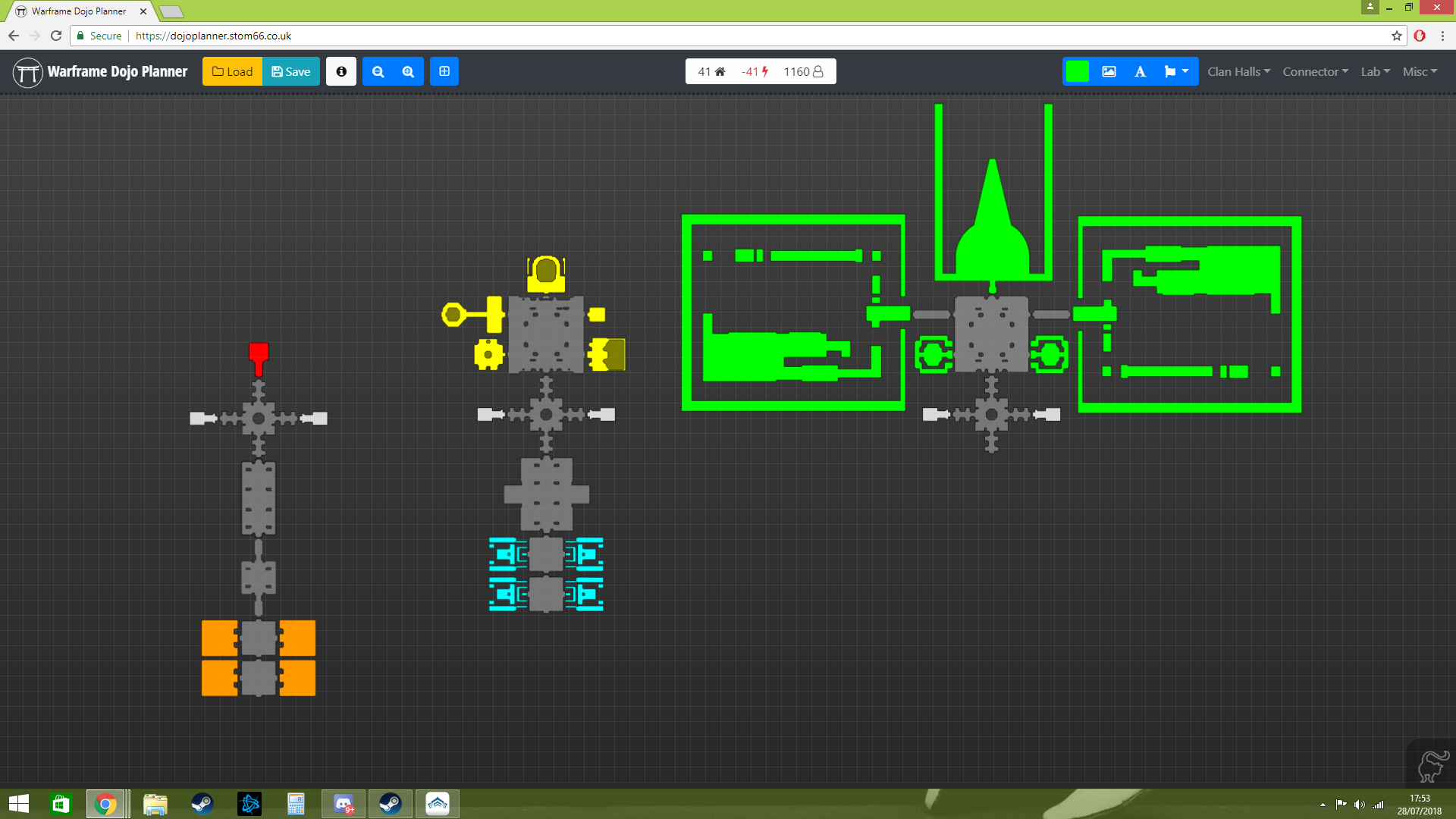Show hidden tray icons arrow
The height and width of the screenshot is (819, 1456).
1323,805
